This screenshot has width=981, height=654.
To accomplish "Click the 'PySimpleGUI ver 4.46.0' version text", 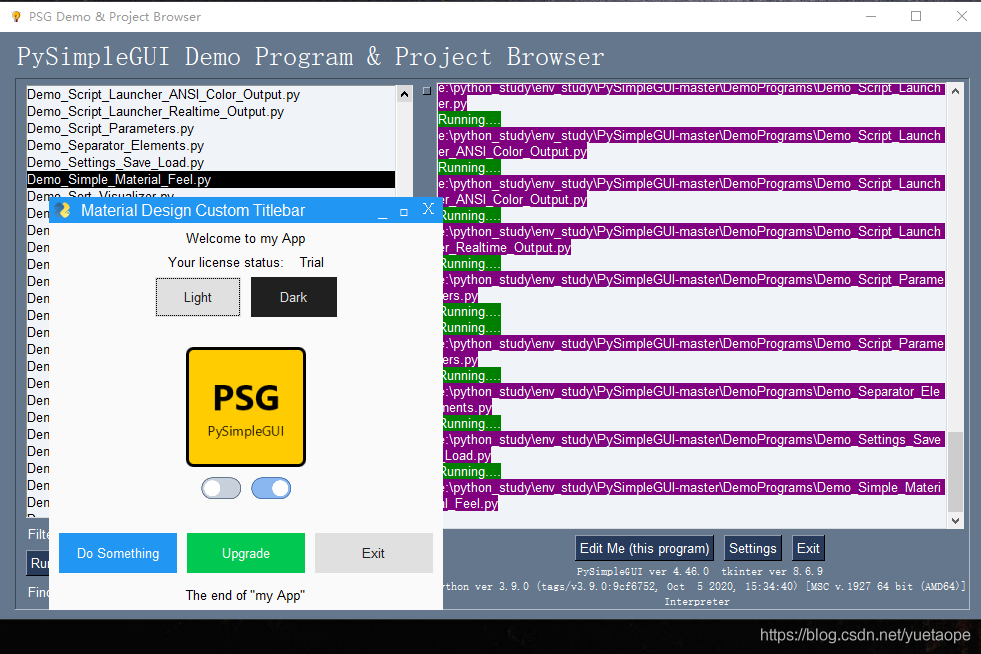I will [643, 571].
